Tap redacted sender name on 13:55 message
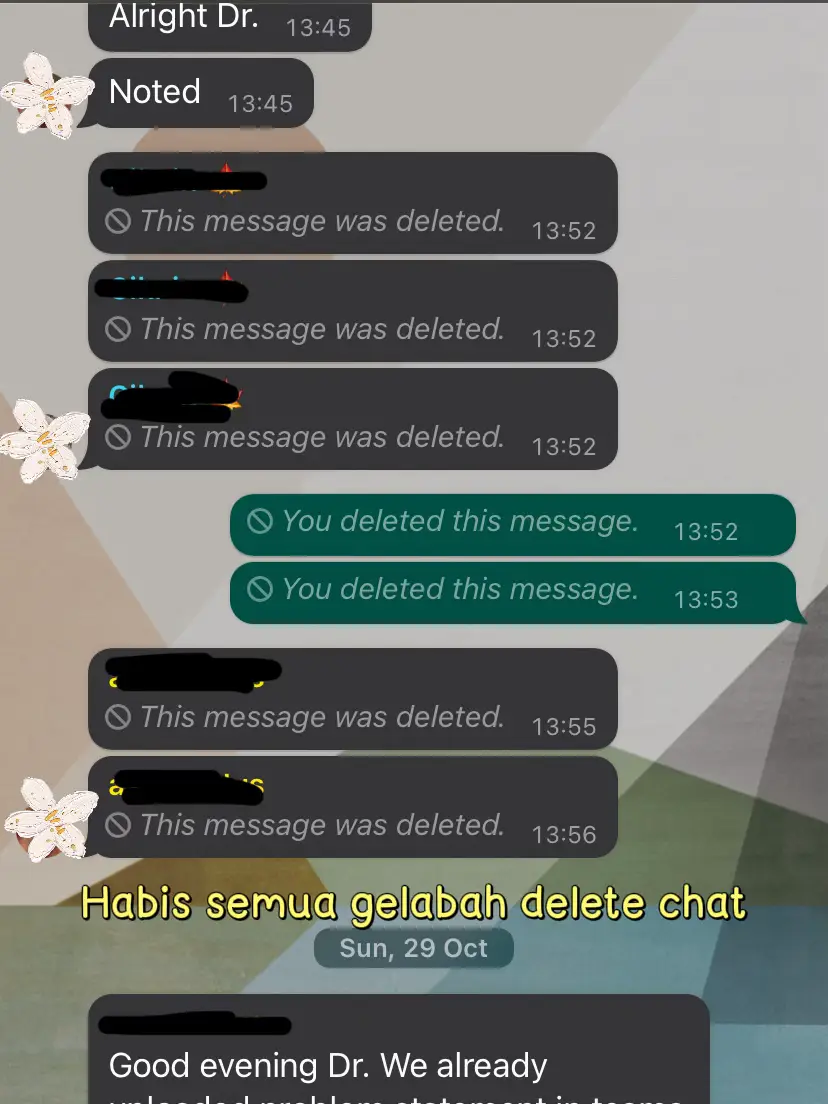The image size is (828, 1104). (x=194, y=672)
